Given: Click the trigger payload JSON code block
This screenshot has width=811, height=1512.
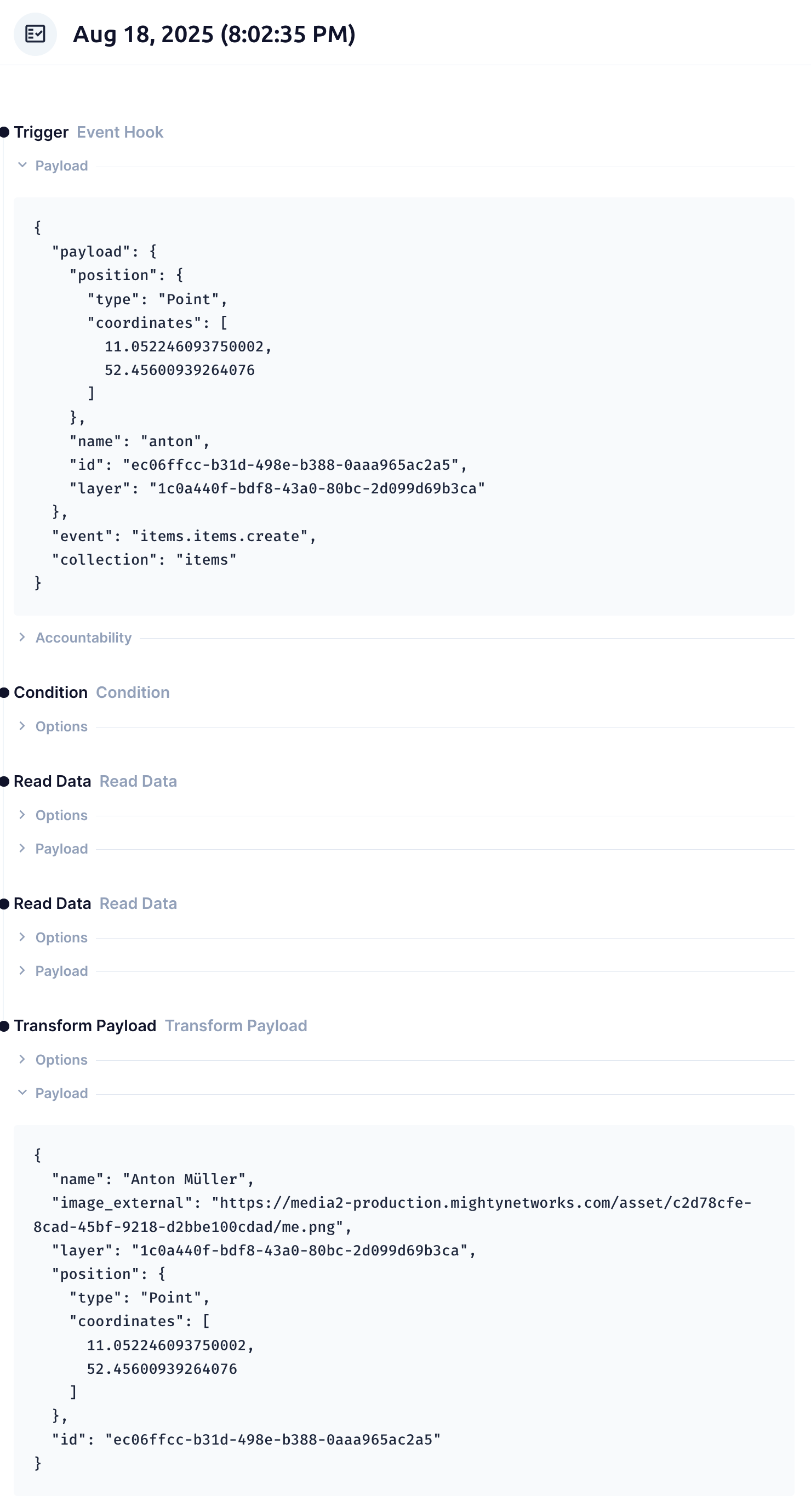Looking at the screenshot, I should 404,406.
